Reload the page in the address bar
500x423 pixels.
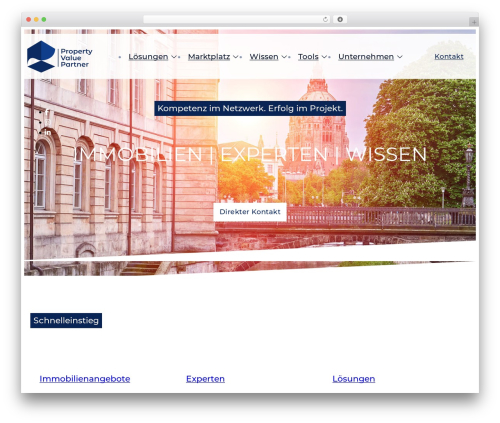(325, 19)
